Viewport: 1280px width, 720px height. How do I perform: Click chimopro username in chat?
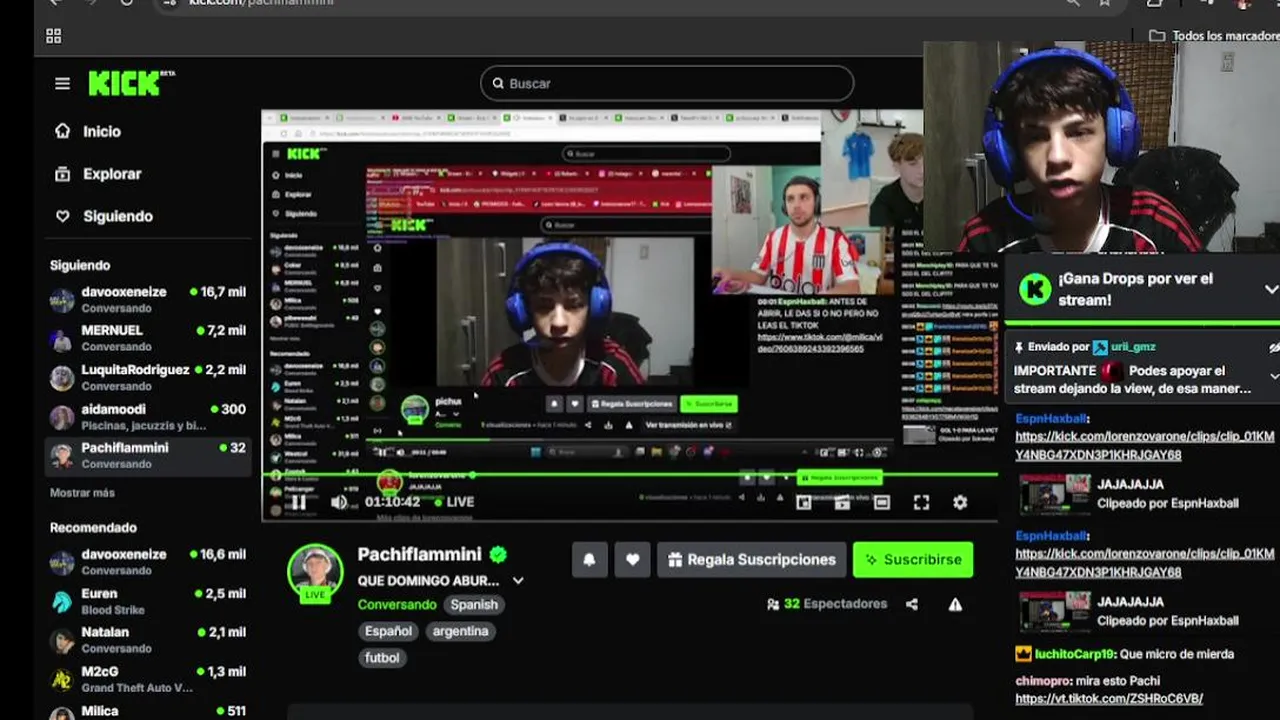[x=1043, y=681]
